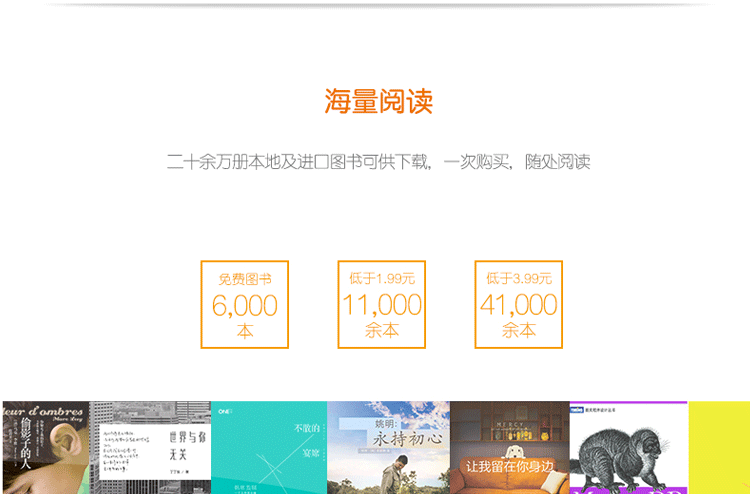The image size is (750, 494).
Task: Open the lemur animal programming book cover
Action: click(628, 447)
